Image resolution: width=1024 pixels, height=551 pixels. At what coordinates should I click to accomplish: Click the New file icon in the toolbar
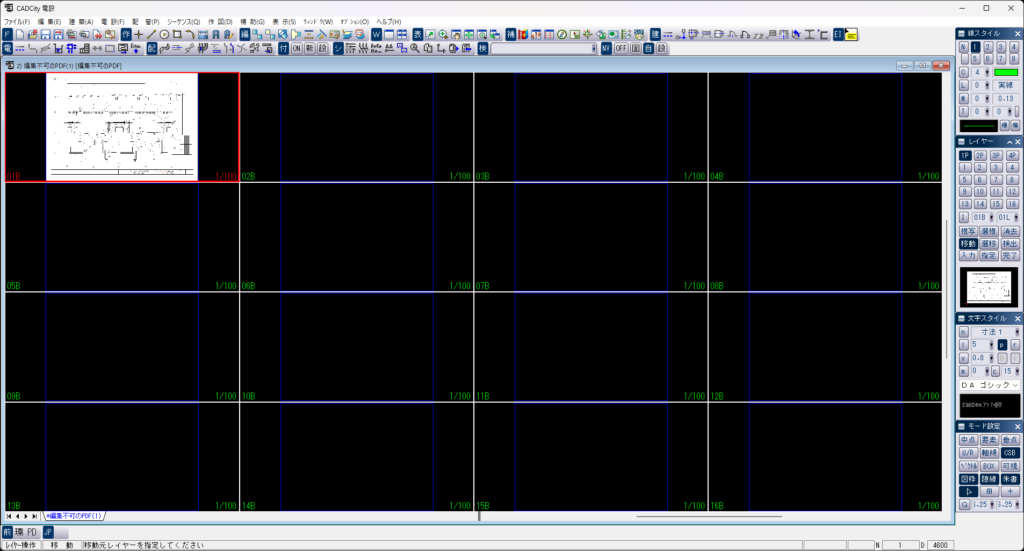pyautogui.click(x=20, y=34)
